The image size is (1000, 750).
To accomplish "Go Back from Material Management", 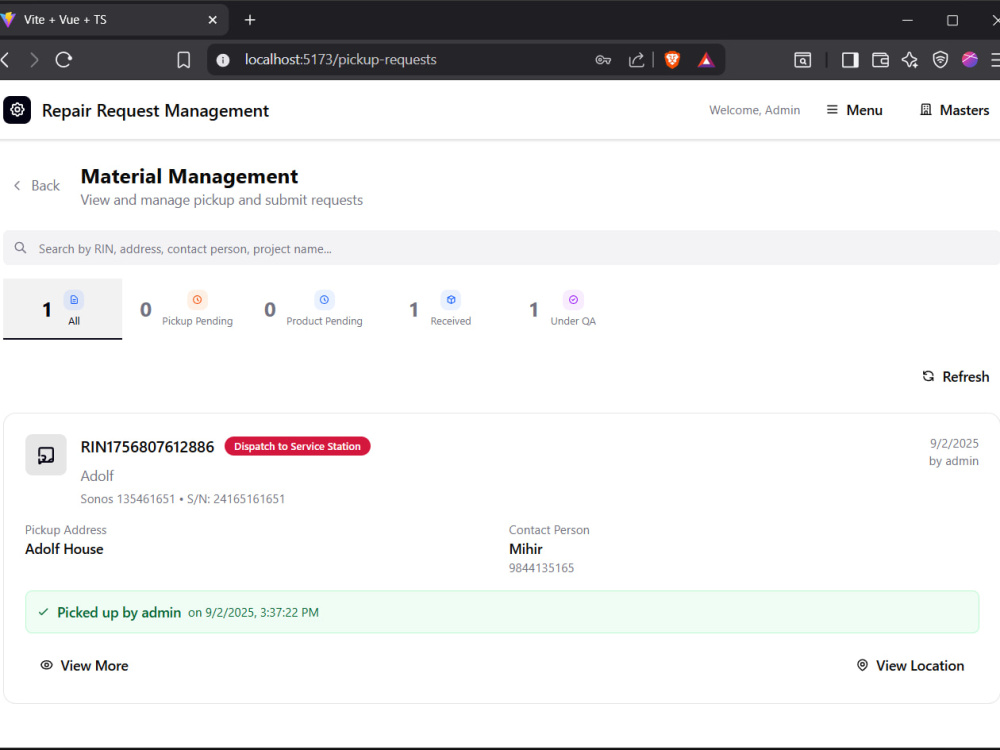I will coord(37,186).
